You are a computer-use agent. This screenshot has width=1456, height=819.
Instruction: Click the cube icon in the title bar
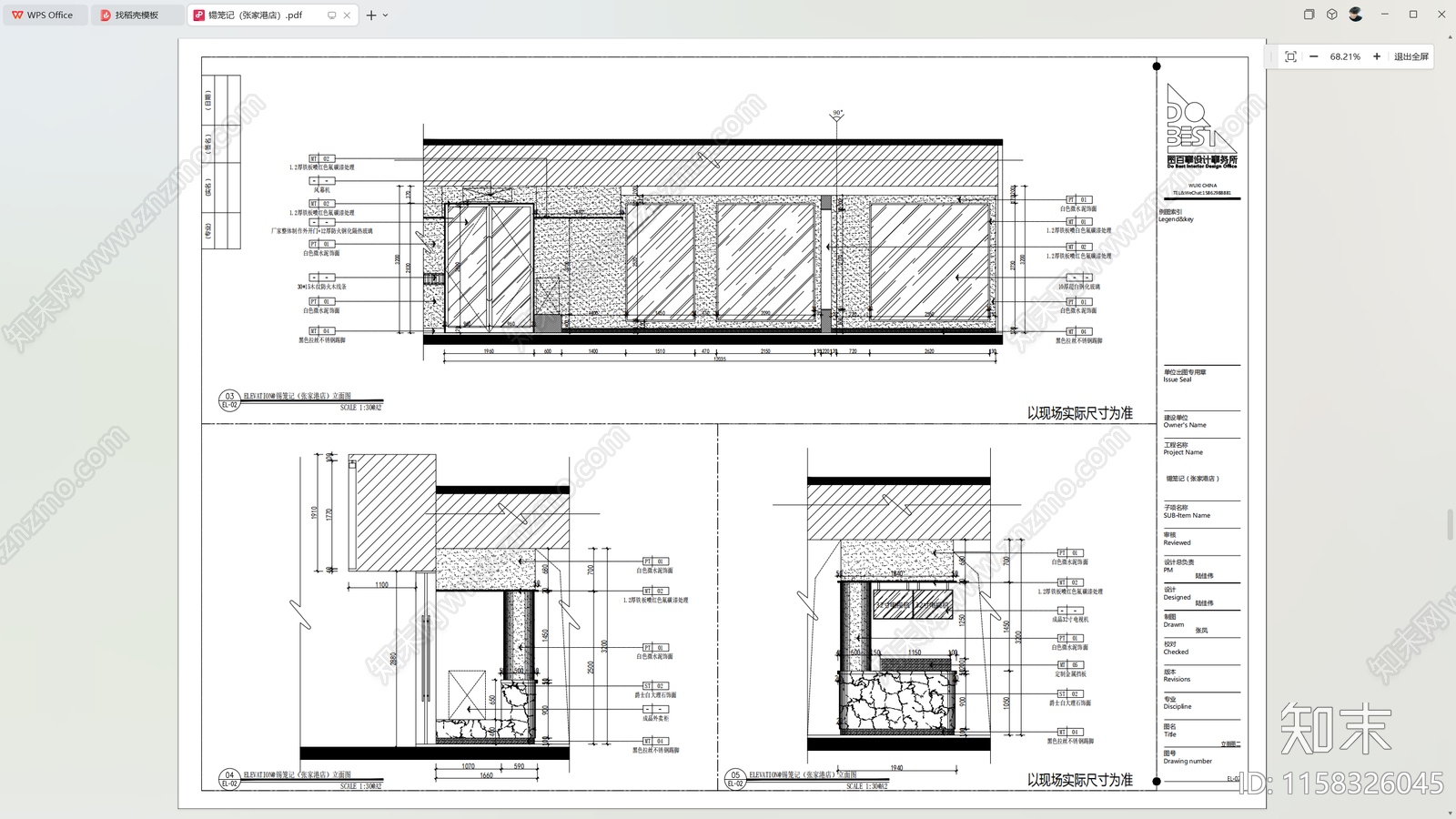1332,15
